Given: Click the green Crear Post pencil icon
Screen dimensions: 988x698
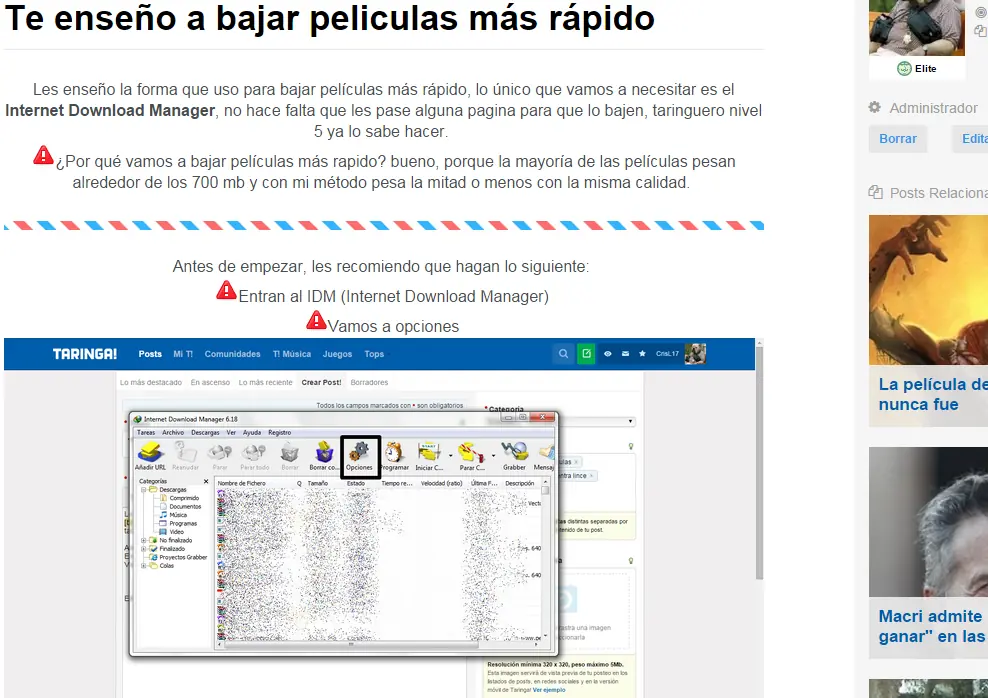Looking at the screenshot, I should pyautogui.click(x=587, y=352).
